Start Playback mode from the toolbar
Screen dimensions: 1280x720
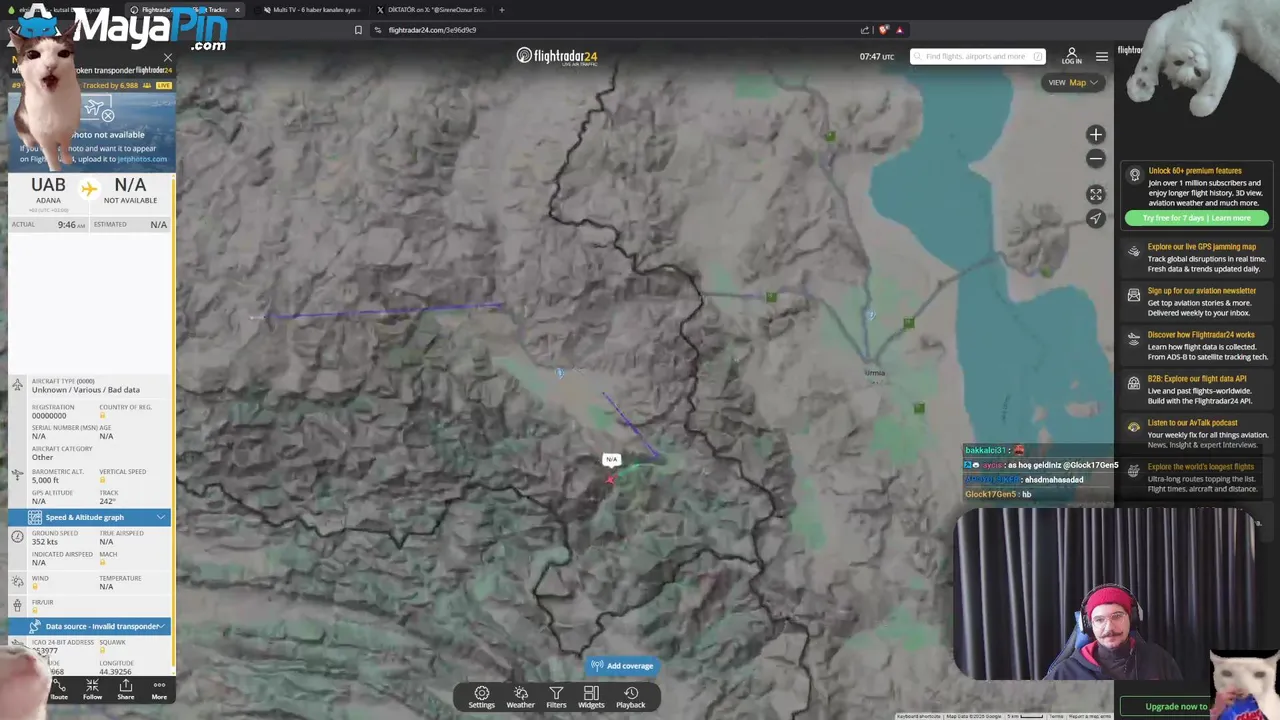631,697
